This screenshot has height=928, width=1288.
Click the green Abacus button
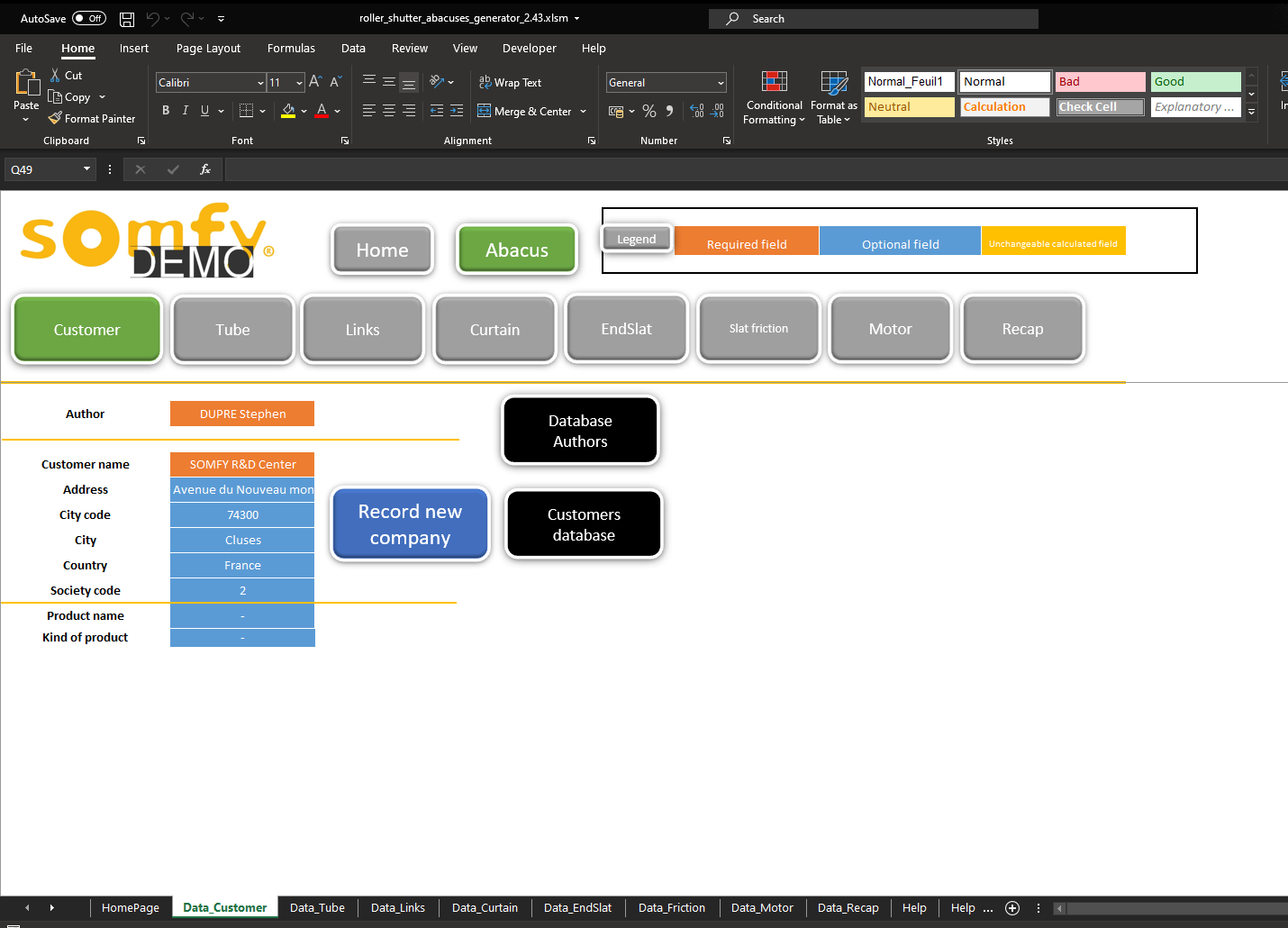click(x=516, y=250)
